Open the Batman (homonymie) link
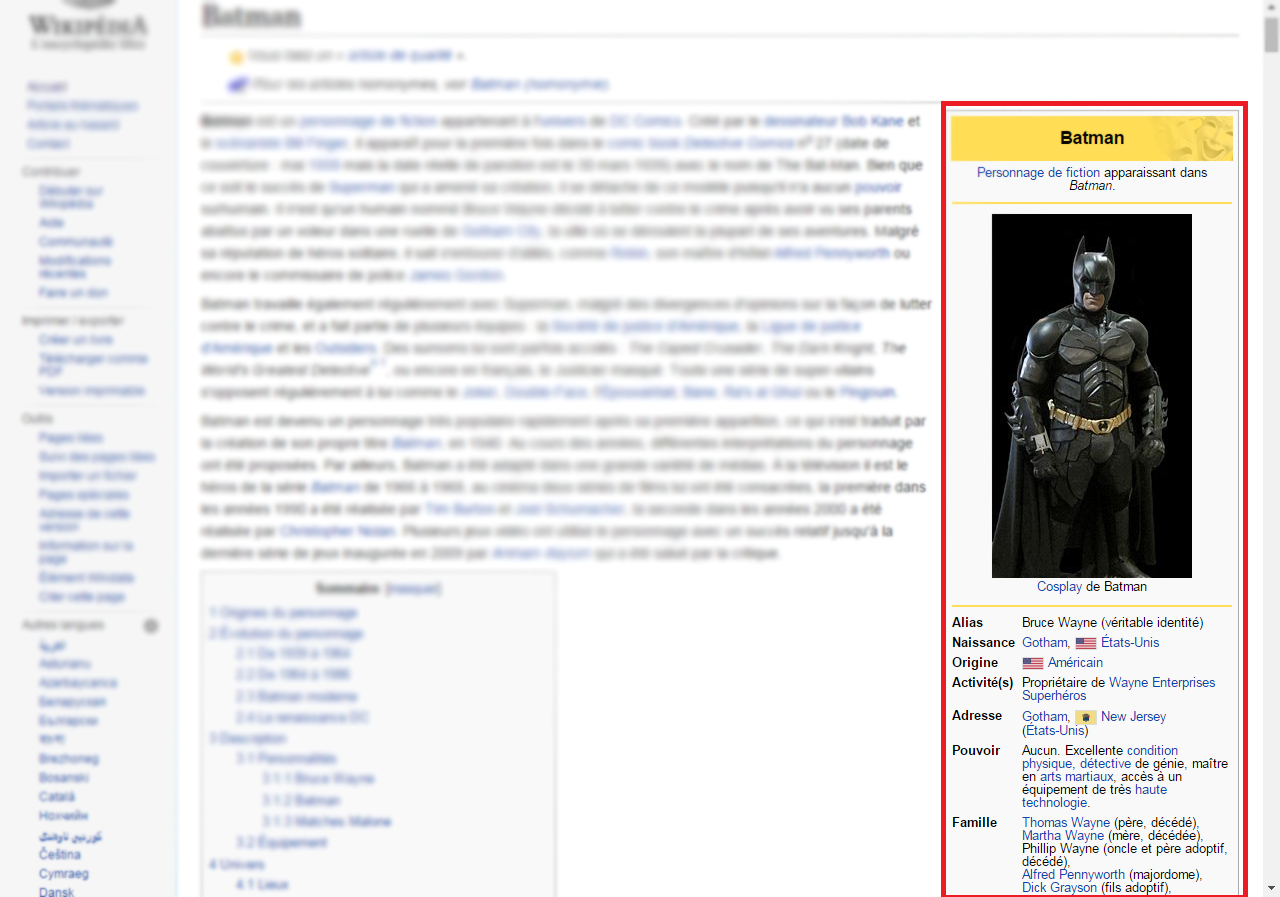Image resolution: width=1280 pixels, height=897 pixels. tap(539, 85)
